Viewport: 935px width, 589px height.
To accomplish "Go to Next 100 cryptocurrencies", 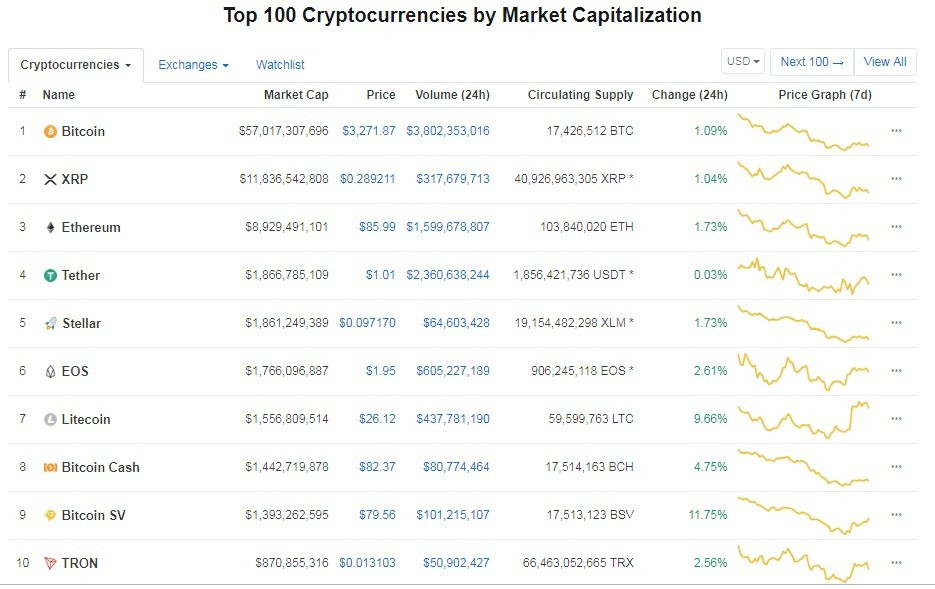I will (x=811, y=62).
